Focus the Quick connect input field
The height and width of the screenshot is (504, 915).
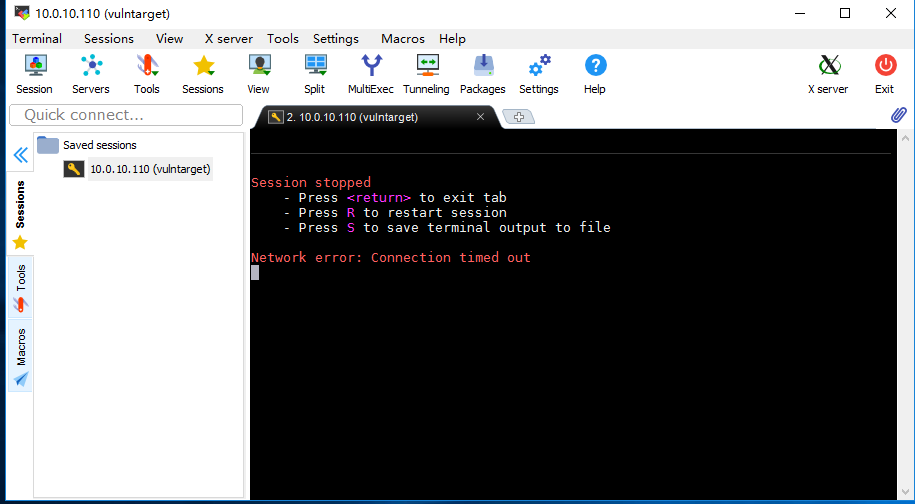click(126, 115)
